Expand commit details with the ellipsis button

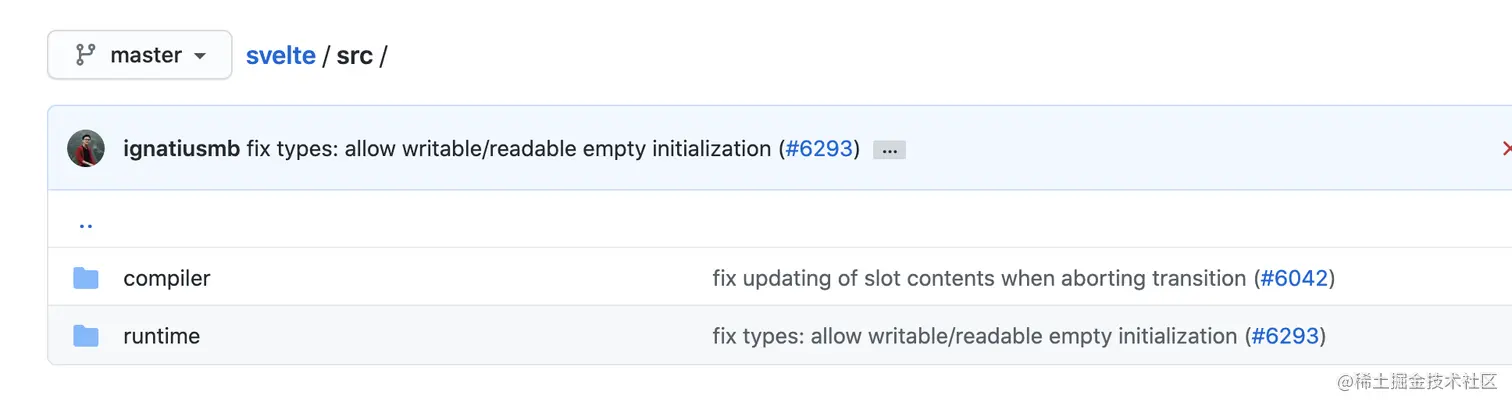pyautogui.click(x=889, y=150)
